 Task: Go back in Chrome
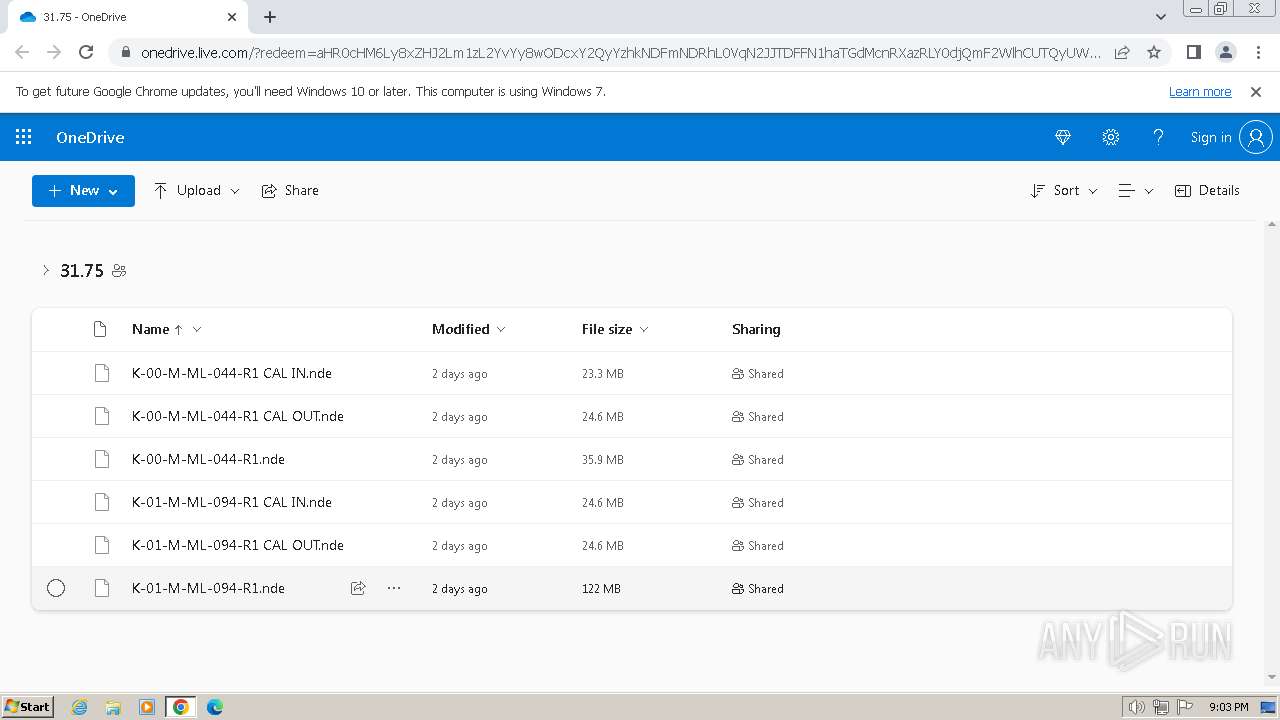pyautogui.click(x=22, y=52)
